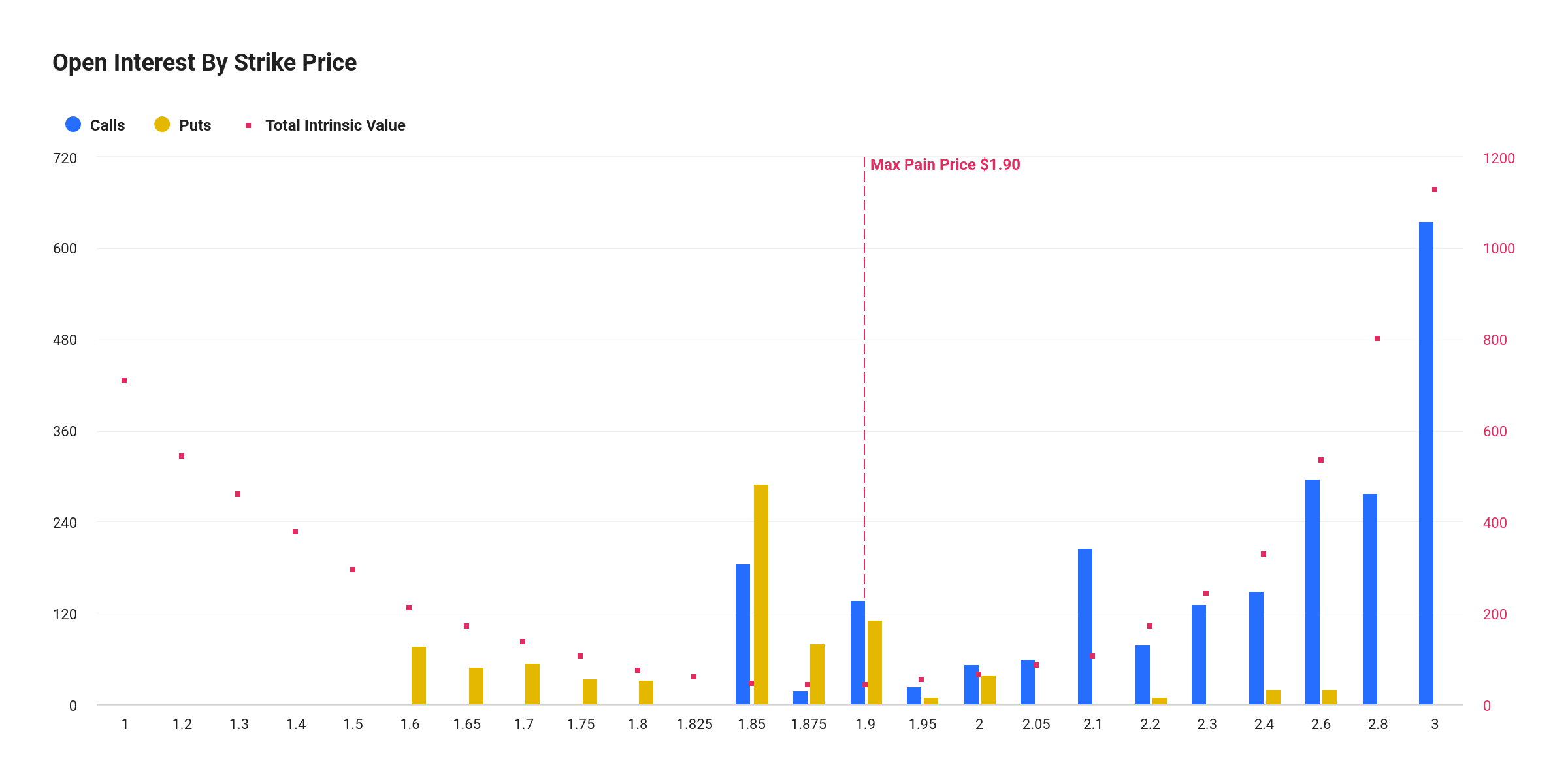
Task: Select the intrinsic value marker at strike 3
Action: [1435, 189]
